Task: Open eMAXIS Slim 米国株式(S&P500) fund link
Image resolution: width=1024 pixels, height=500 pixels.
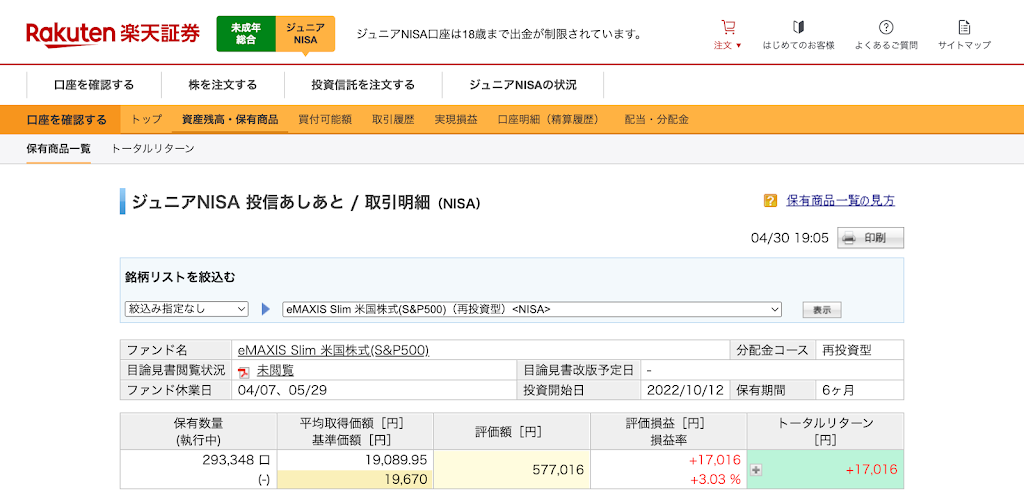Action: pyautogui.click(x=334, y=350)
